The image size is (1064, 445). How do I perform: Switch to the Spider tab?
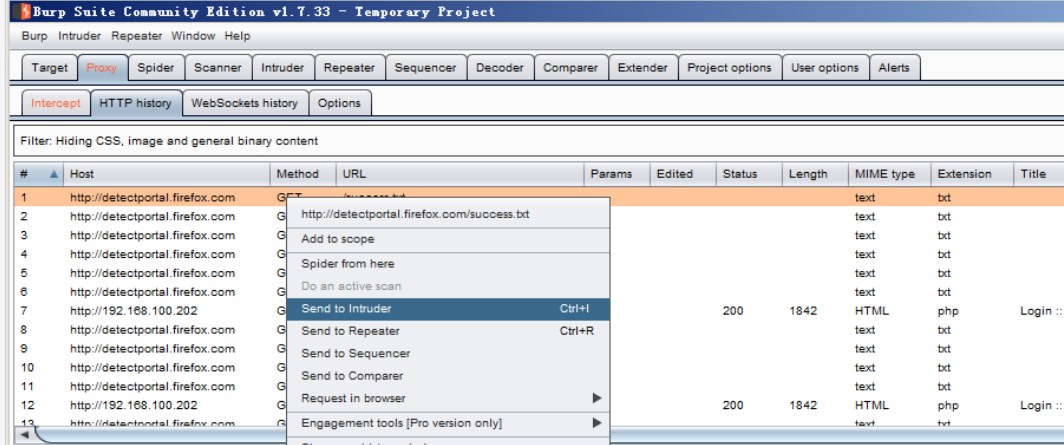tap(156, 68)
